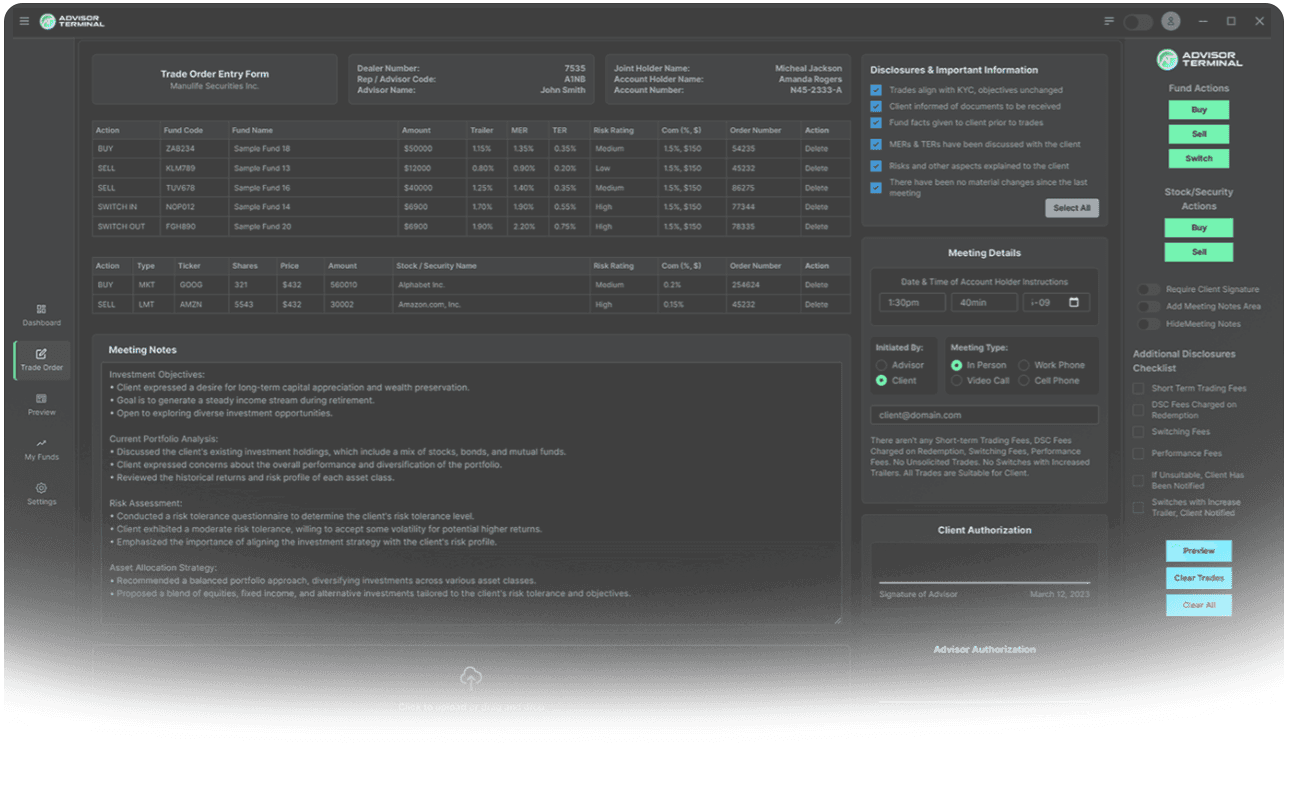The height and width of the screenshot is (787, 1290).
Task: Select Cell Phone meeting type
Action: (x=1024, y=381)
